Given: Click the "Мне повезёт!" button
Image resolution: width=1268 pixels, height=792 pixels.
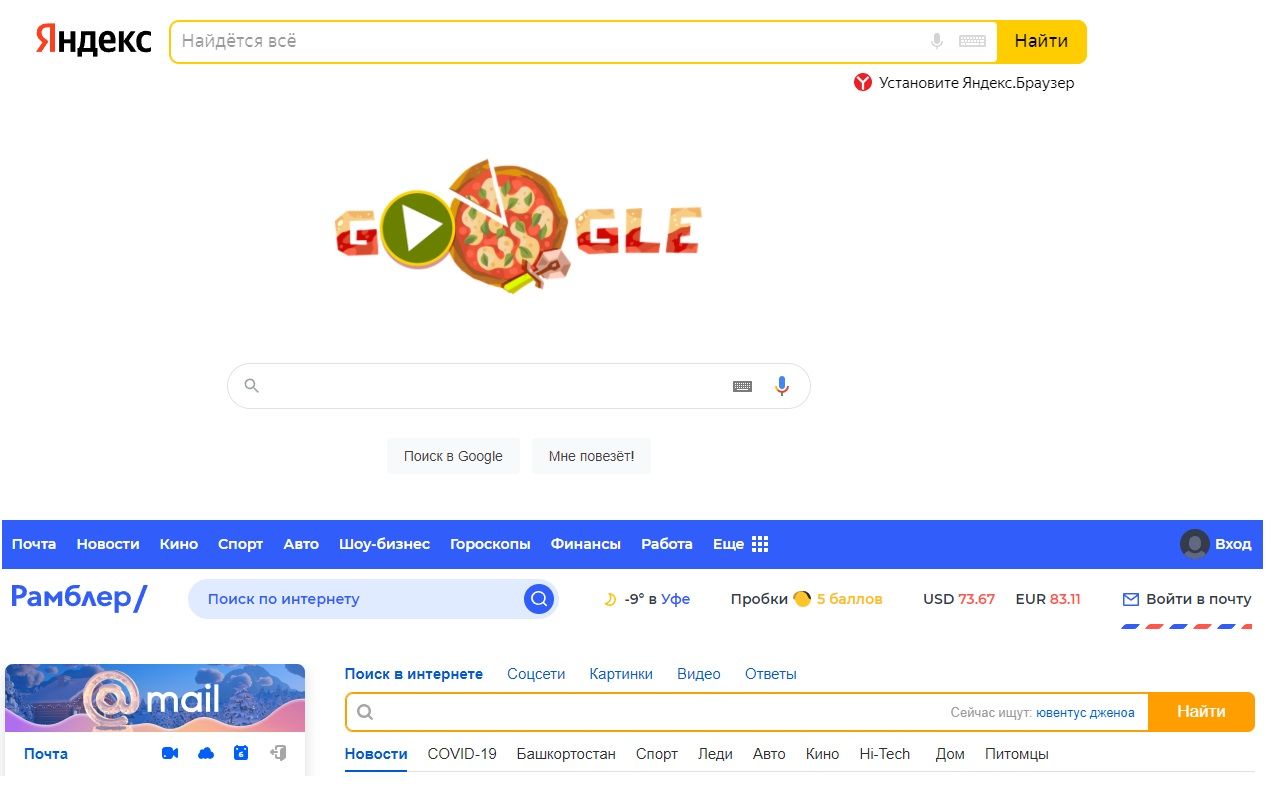Looking at the screenshot, I should 591,456.
